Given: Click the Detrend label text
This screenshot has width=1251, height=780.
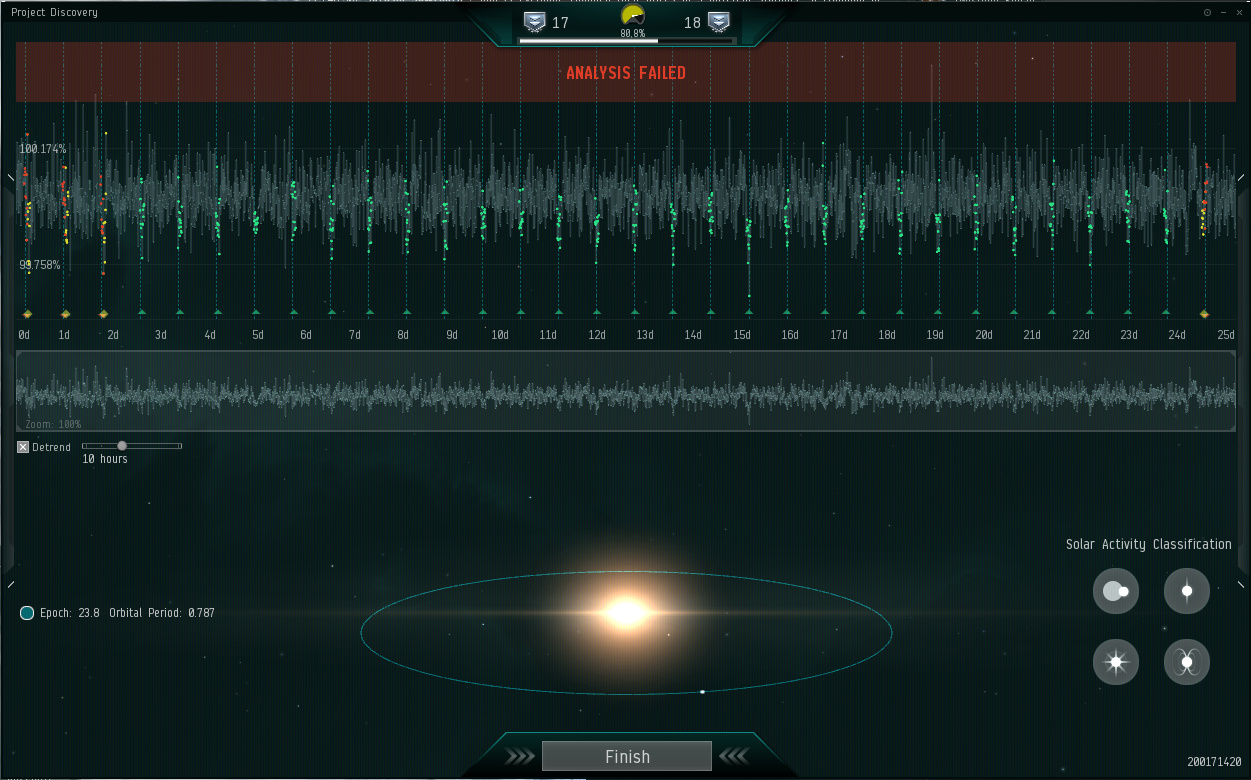Looking at the screenshot, I should [x=51, y=447].
